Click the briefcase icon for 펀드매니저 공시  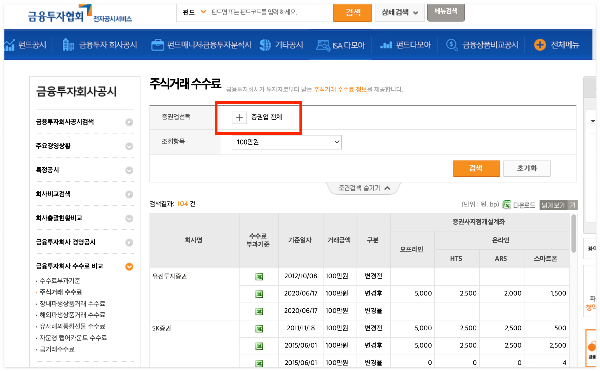pos(157,45)
